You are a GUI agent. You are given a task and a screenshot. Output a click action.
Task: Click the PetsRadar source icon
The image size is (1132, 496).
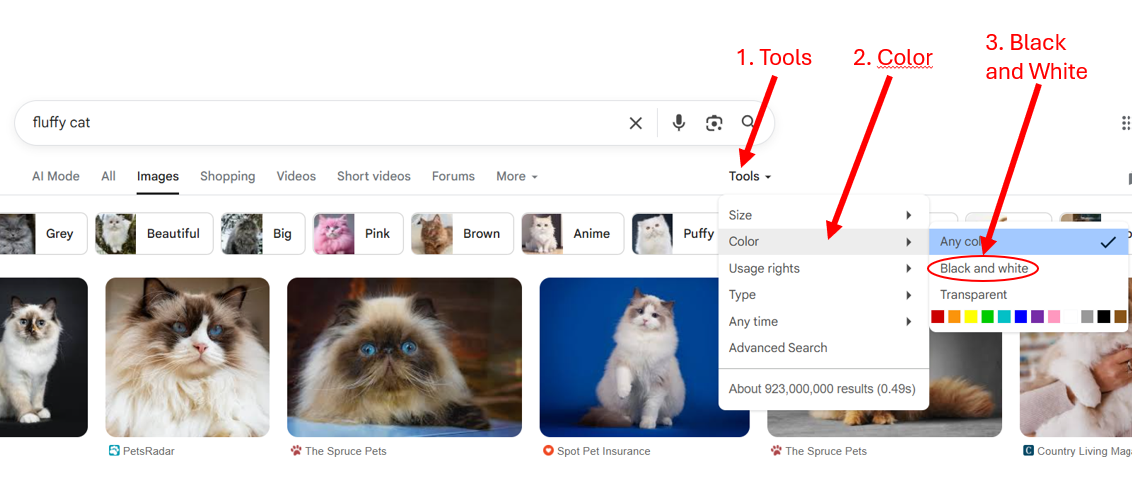pos(113,451)
